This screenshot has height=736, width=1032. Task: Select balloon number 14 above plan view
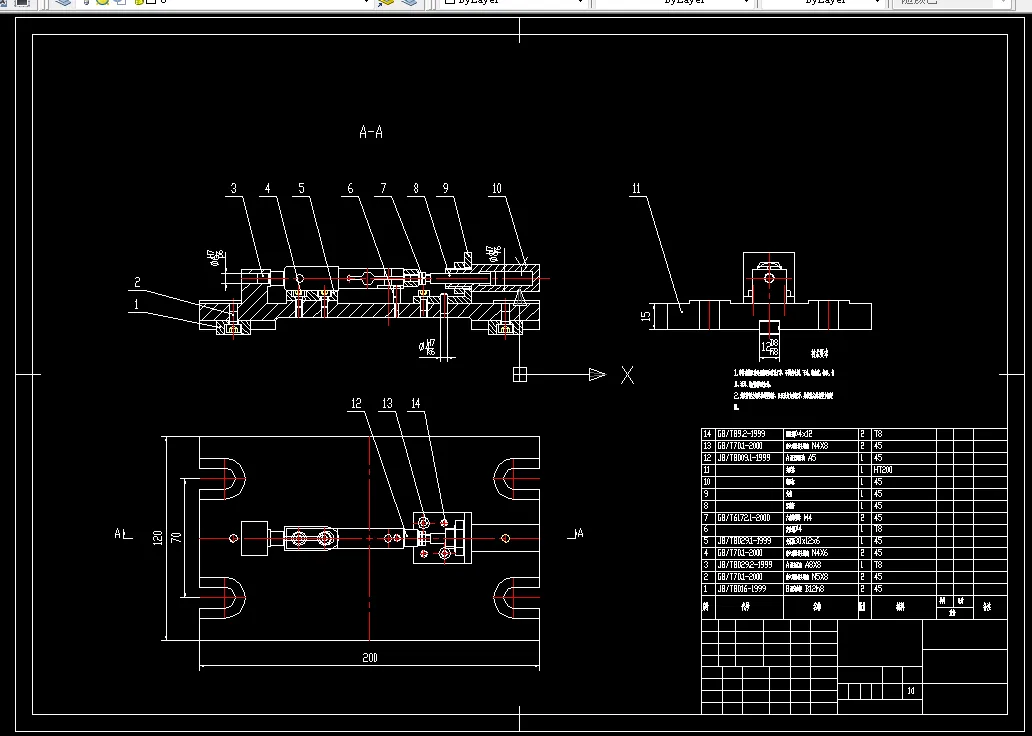tap(415, 404)
